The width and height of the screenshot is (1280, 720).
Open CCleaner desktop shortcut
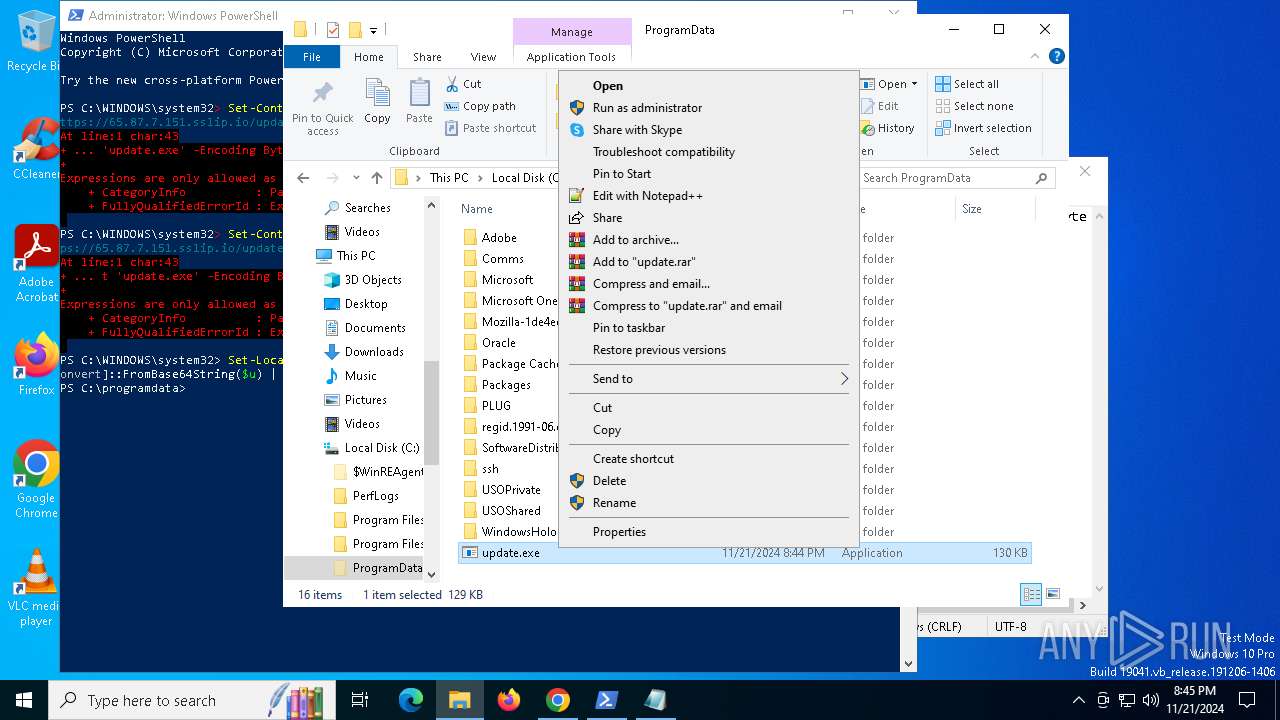click(35, 148)
